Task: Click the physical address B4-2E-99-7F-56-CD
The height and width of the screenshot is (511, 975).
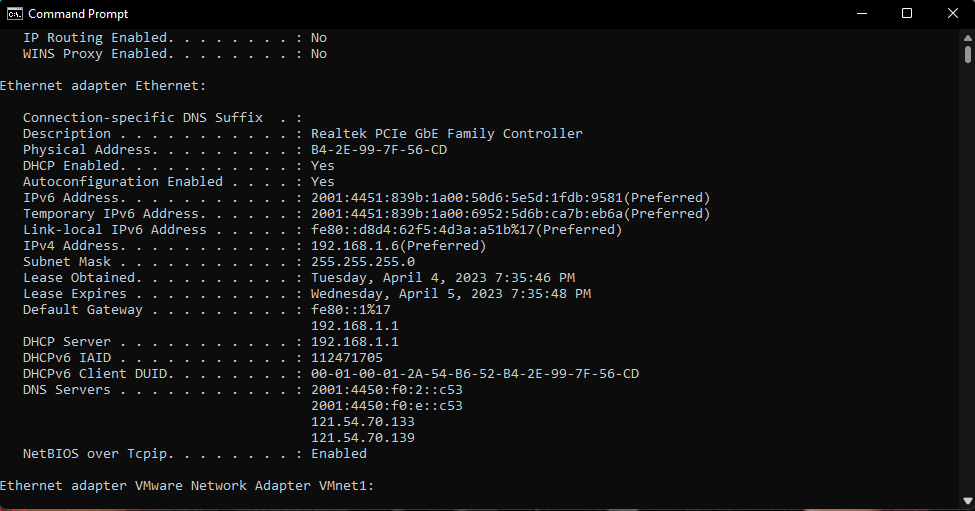Action: (x=379, y=150)
